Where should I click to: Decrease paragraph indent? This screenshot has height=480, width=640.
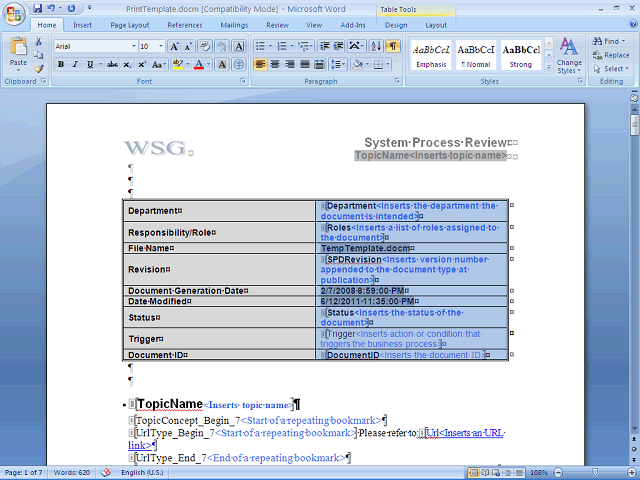point(324,47)
